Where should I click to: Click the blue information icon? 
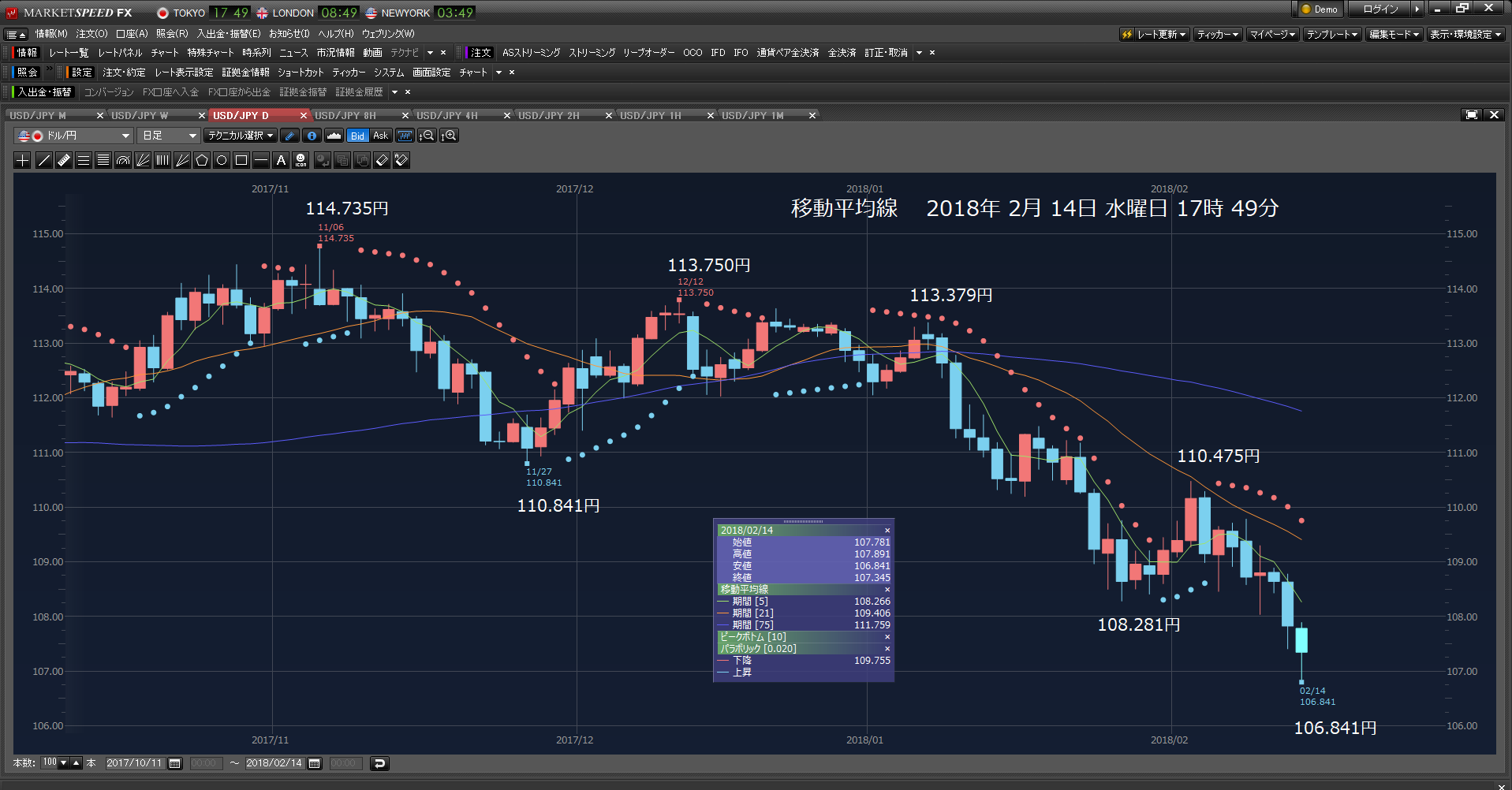(312, 136)
